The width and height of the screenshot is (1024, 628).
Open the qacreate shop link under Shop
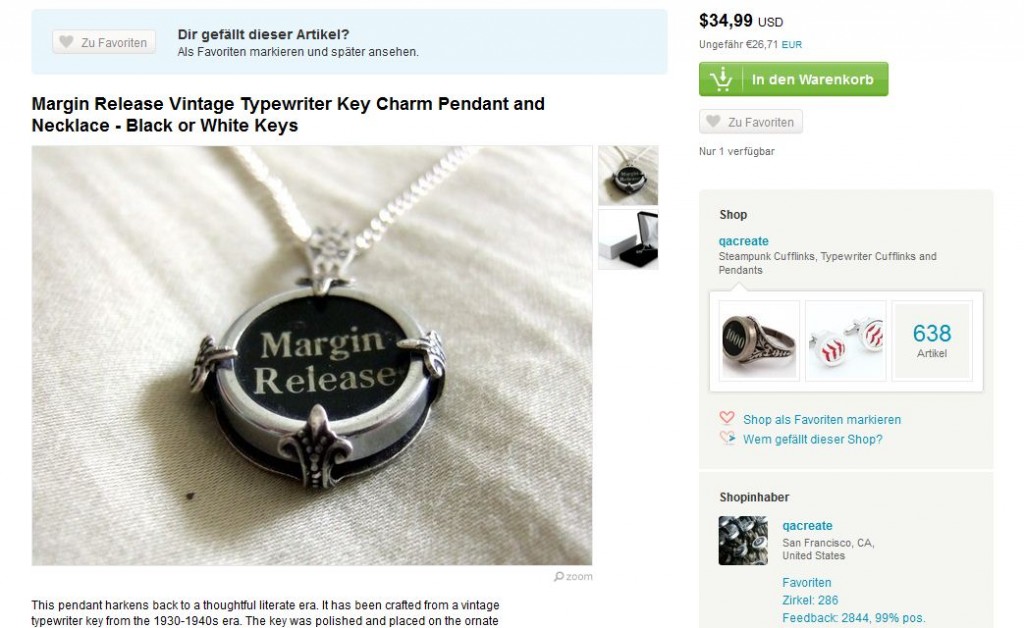click(x=743, y=241)
